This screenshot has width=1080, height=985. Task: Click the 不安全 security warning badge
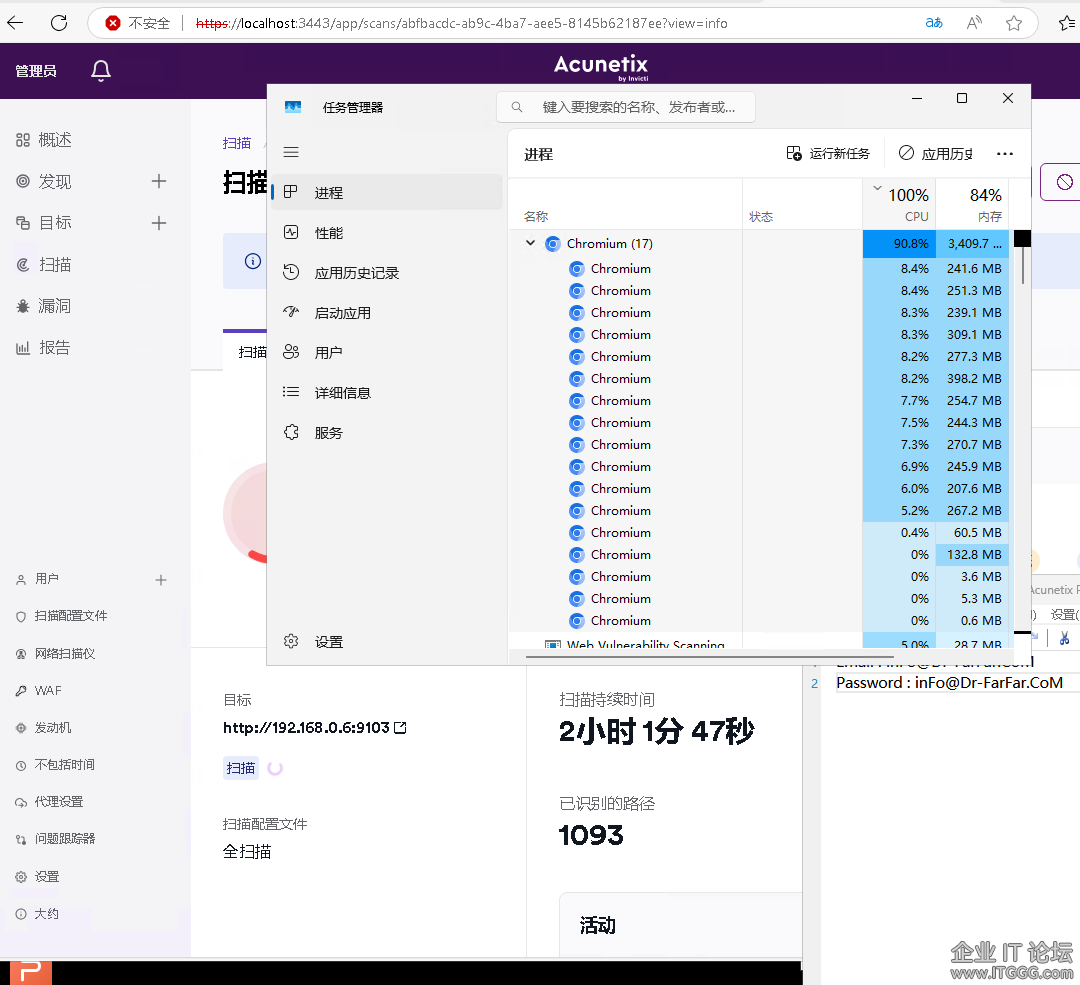coord(138,23)
